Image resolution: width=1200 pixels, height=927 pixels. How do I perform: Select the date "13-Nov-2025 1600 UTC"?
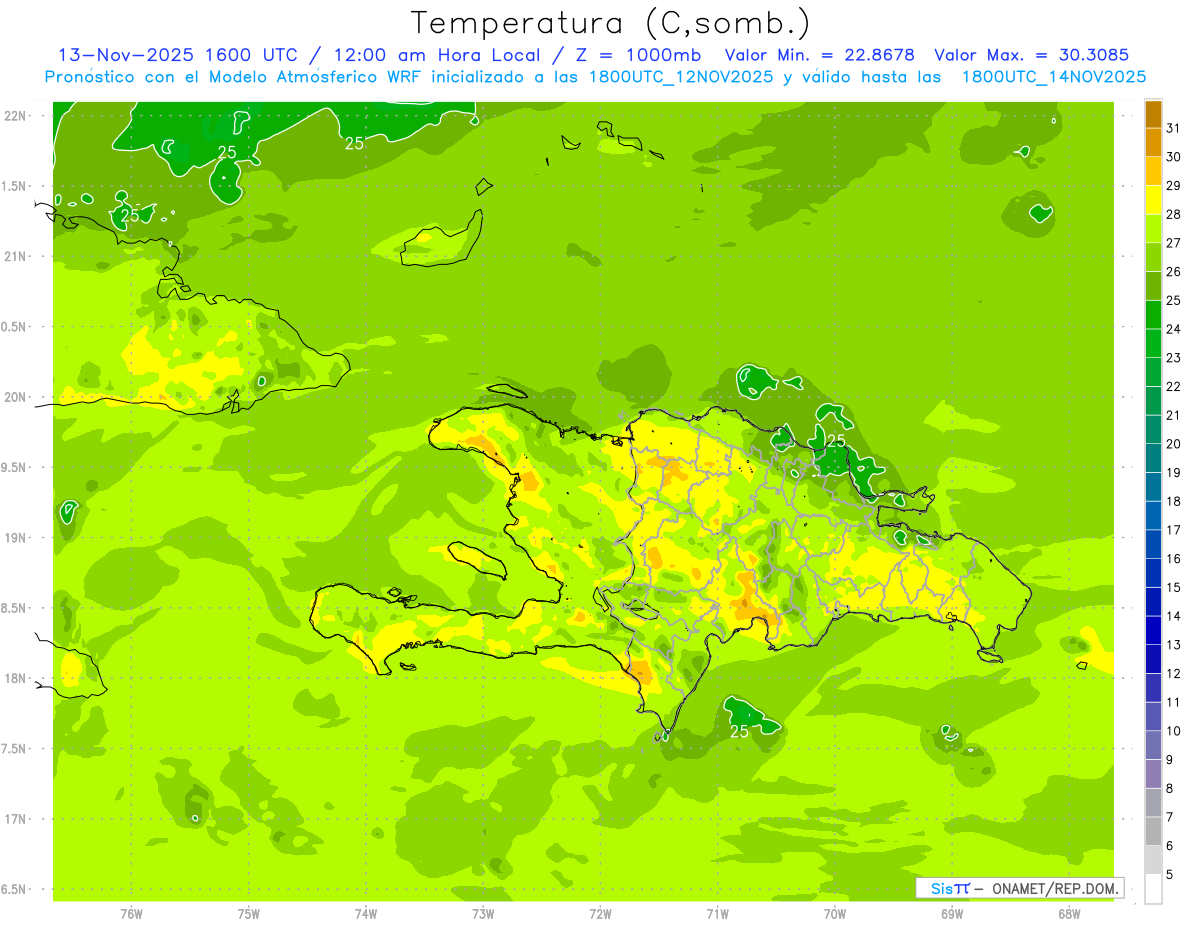click(177, 55)
